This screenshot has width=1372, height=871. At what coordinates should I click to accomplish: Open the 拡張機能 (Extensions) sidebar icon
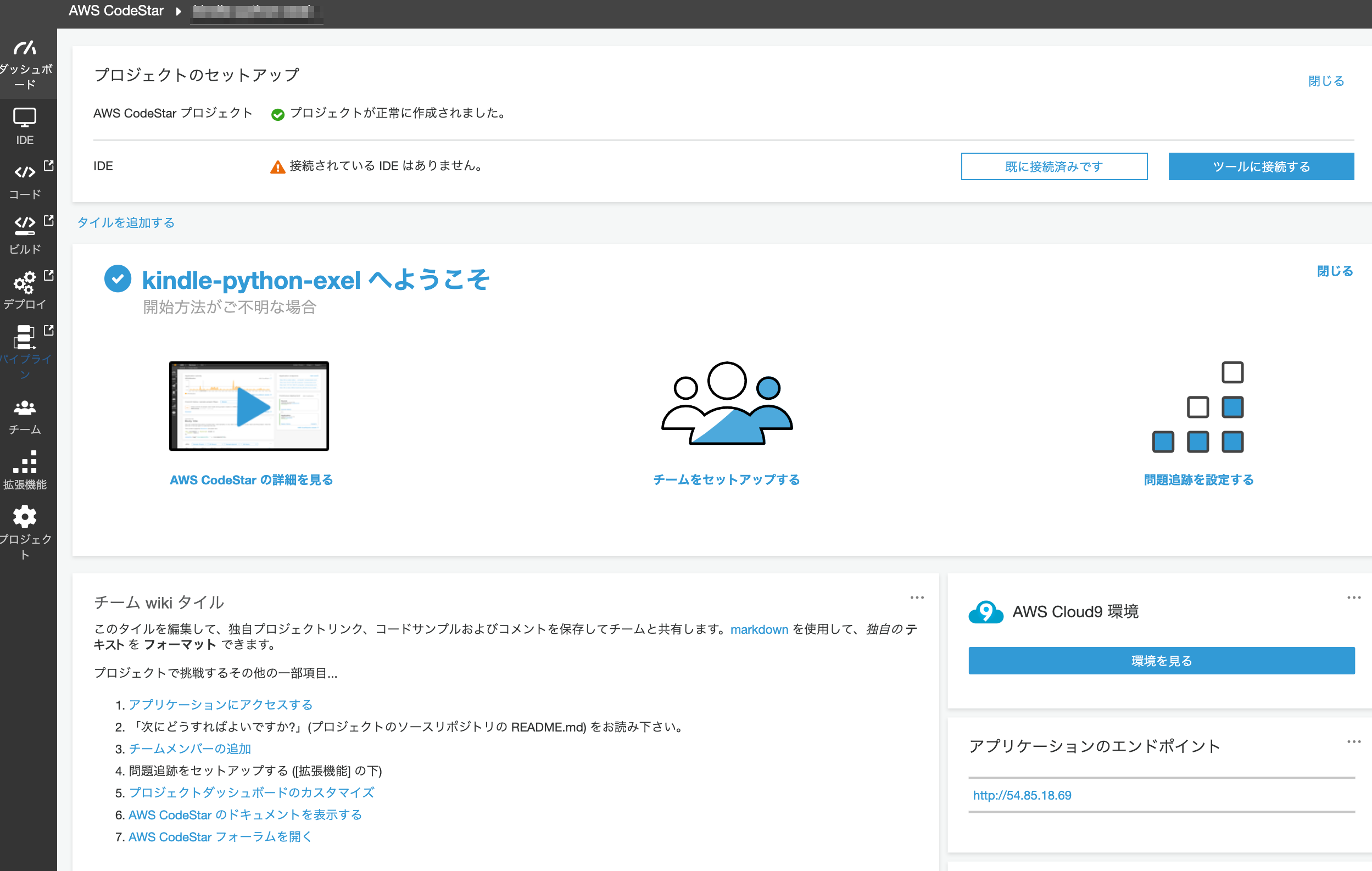click(25, 461)
